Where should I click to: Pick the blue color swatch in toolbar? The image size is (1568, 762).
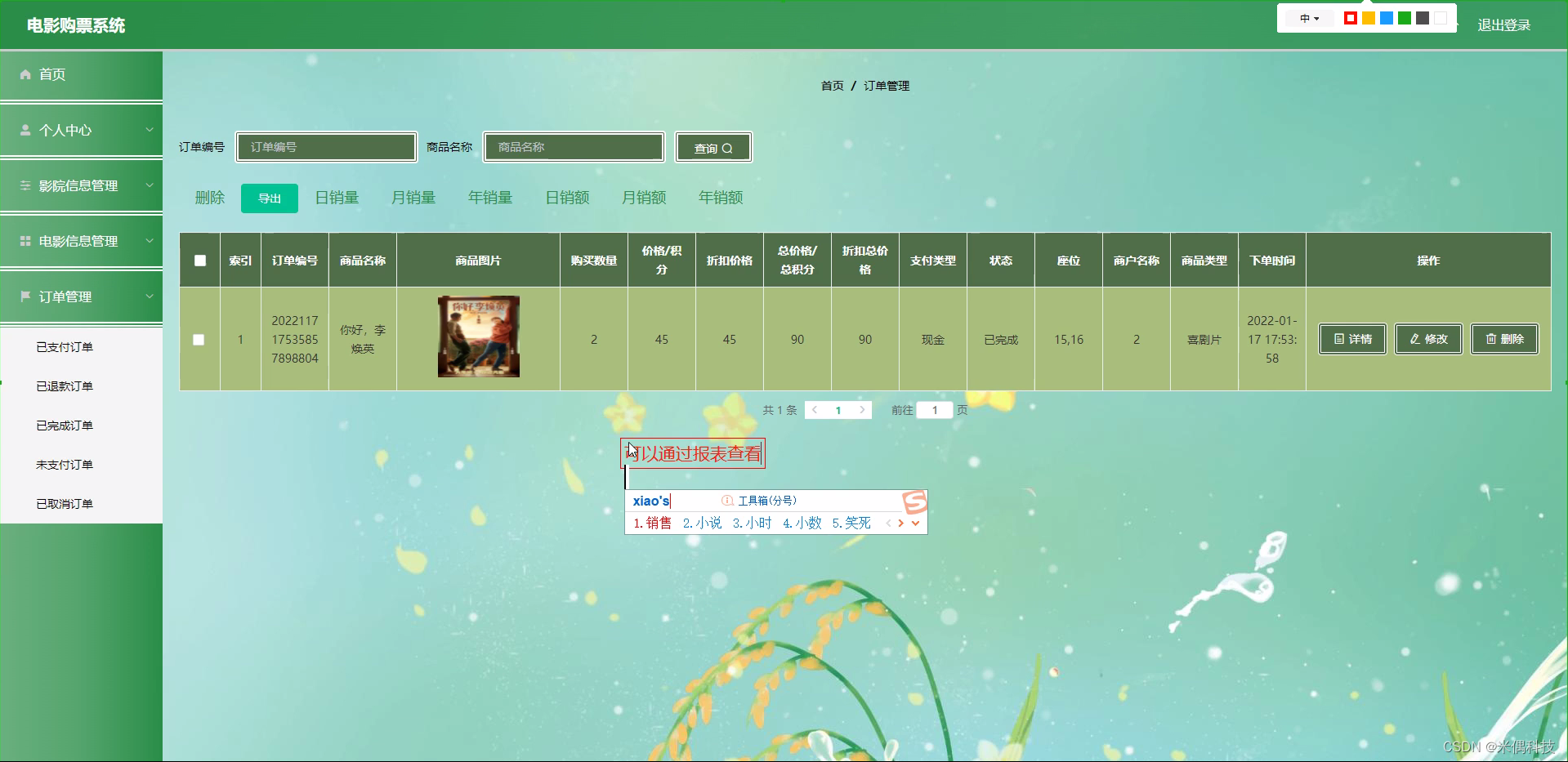pyautogui.click(x=1387, y=18)
